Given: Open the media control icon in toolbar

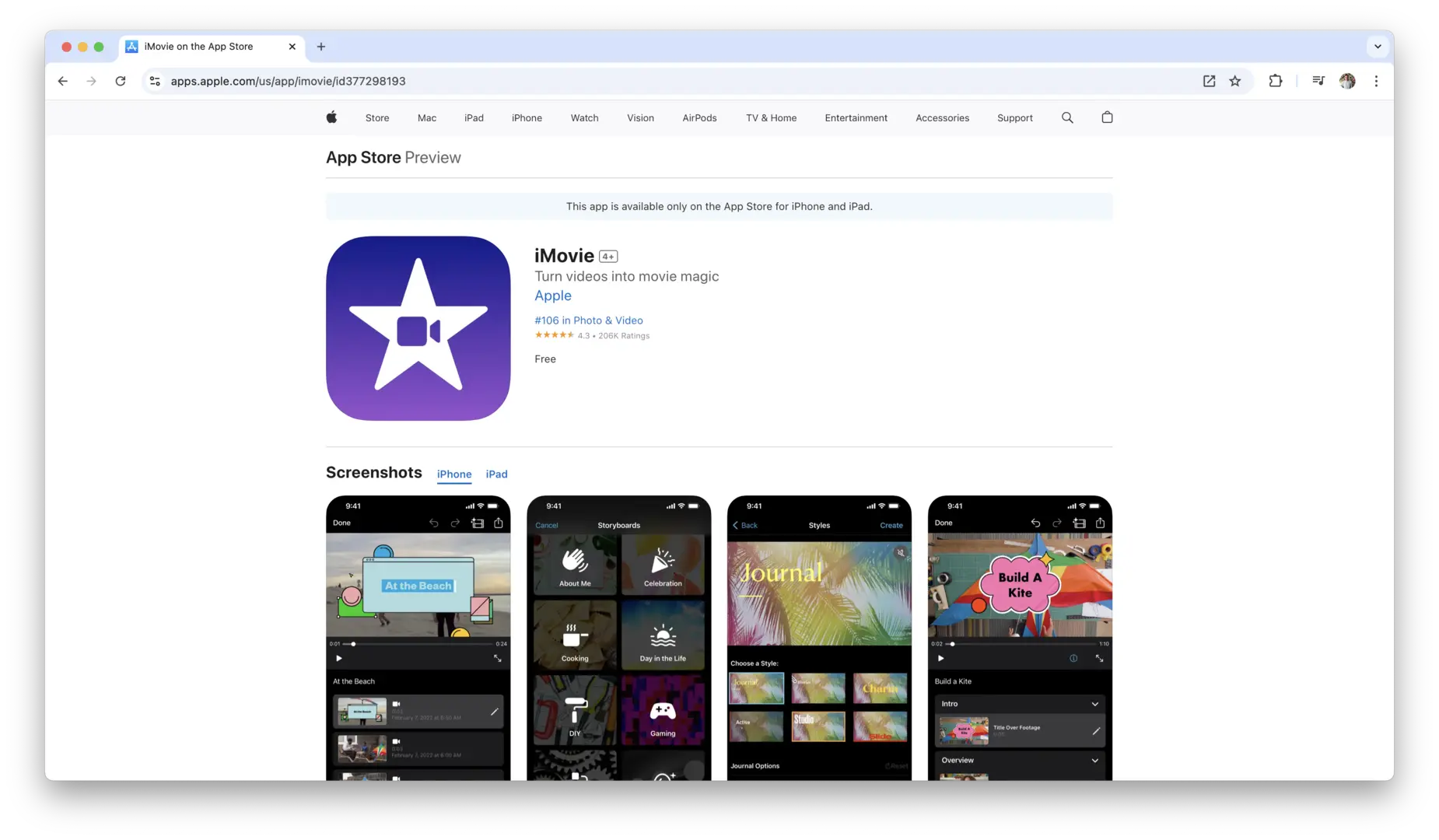Looking at the screenshot, I should pyautogui.click(x=1318, y=81).
